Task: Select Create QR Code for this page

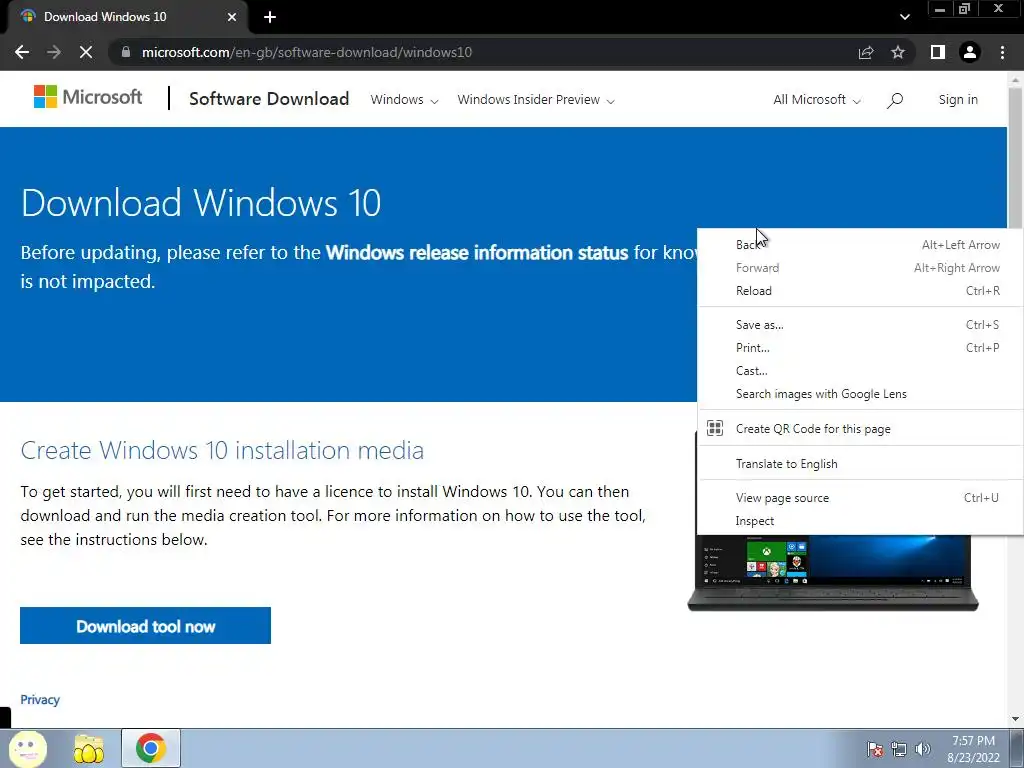Action: pyautogui.click(x=861, y=428)
